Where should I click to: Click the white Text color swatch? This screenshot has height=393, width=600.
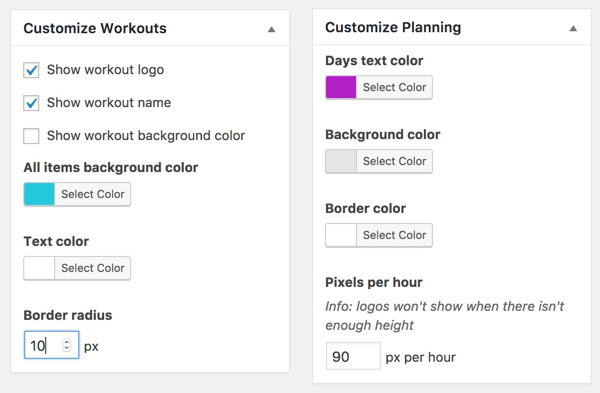[x=39, y=268]
